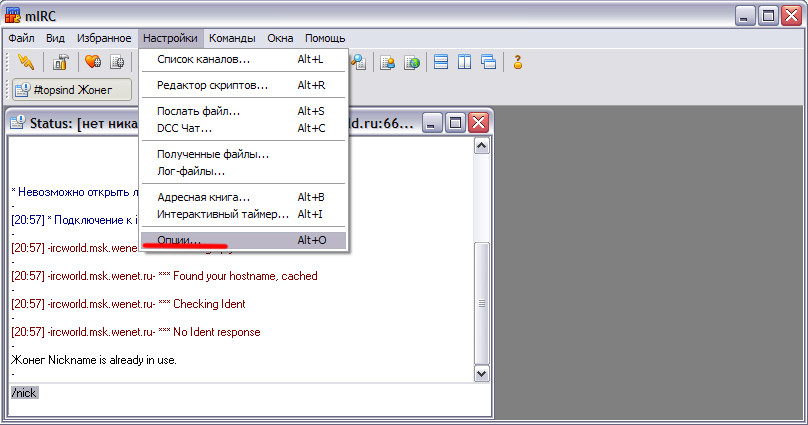Choose DCC Чат menu entry
Image resolution: width=808 pixels, height=425 pixels.
tap(243, 128)
